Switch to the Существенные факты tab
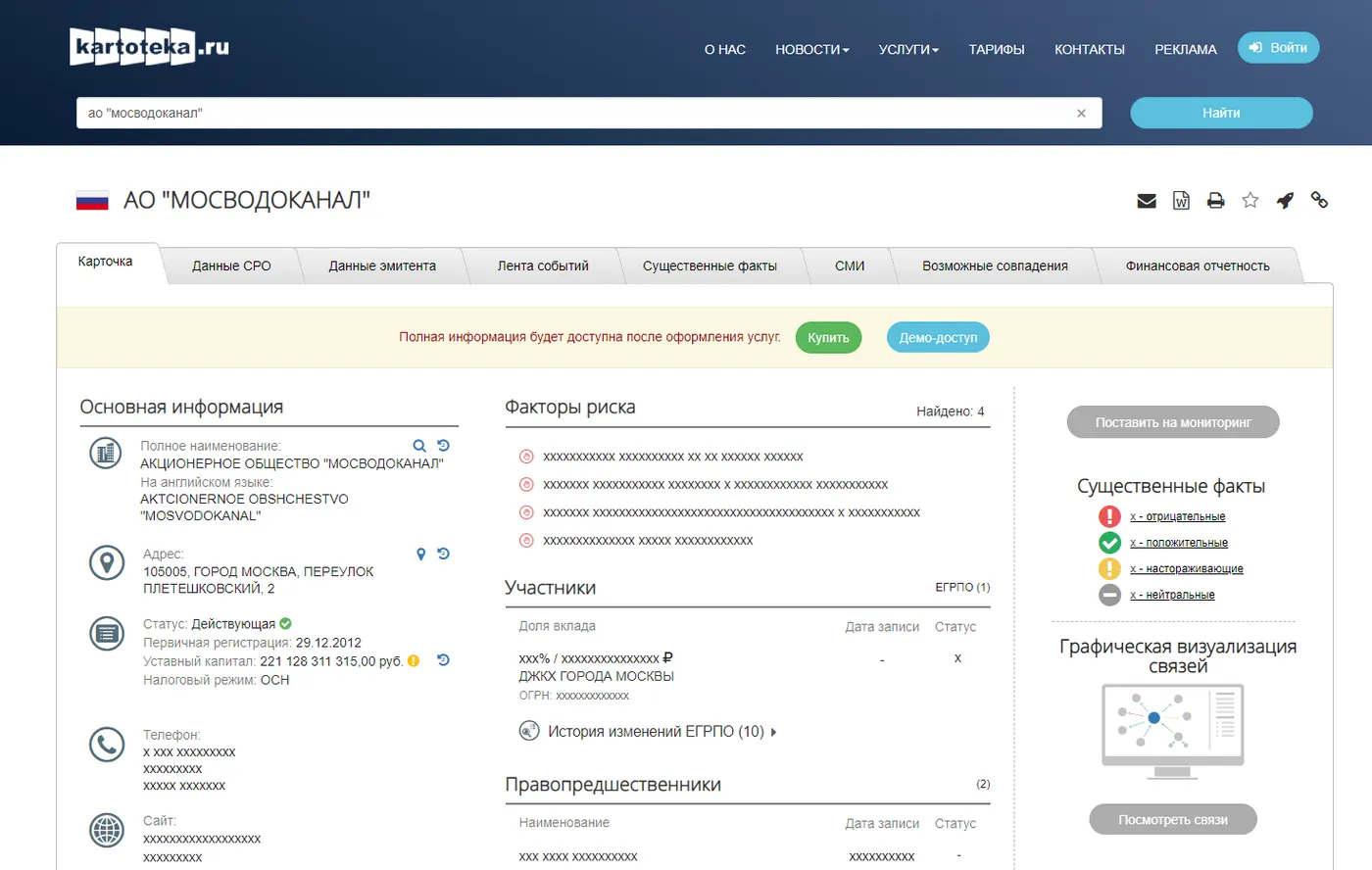Viewport: 1372px width, 870px height. tap(710, 266)
